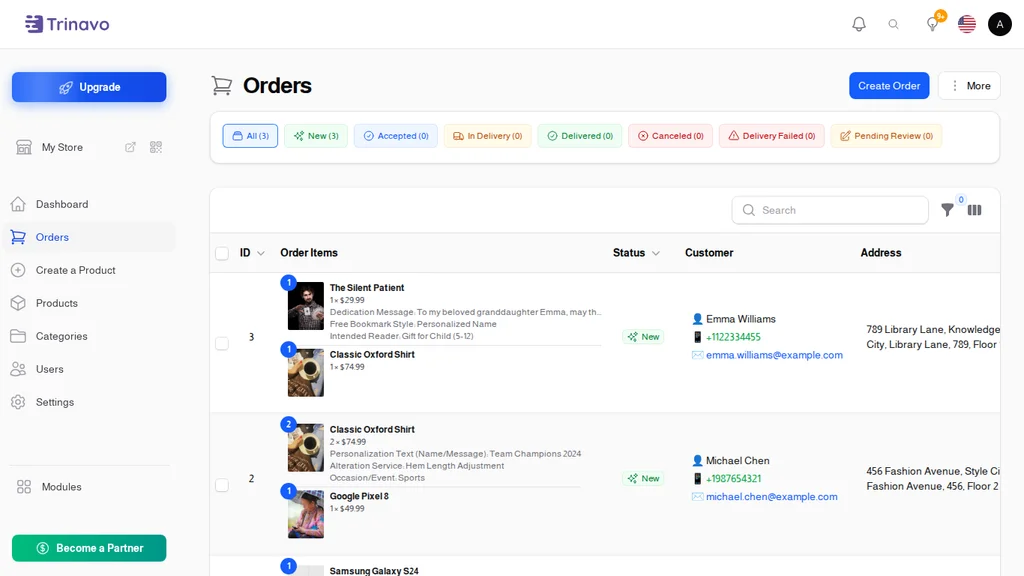Viewport: 1024px width, 576px height.
Task: Show the All (3) orders tab
Action: tap(250, 136)
